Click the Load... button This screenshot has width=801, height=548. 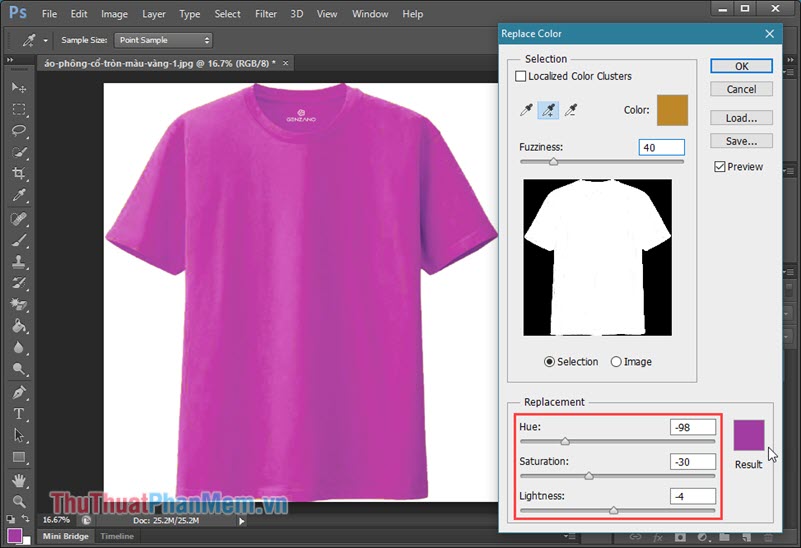pyautogui.click(x=741, y=118)
